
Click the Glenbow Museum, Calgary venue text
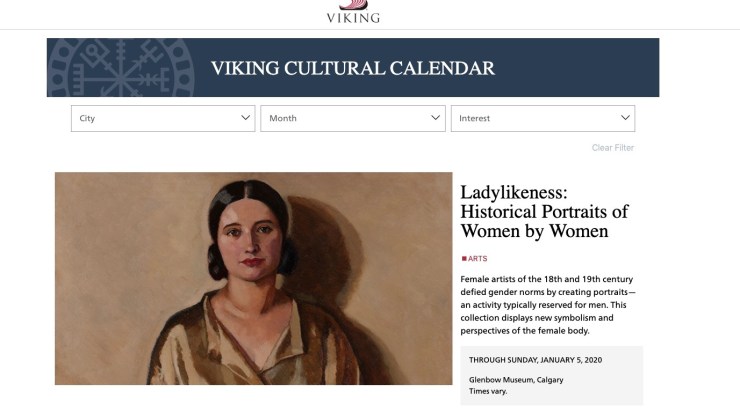(515, 380)
